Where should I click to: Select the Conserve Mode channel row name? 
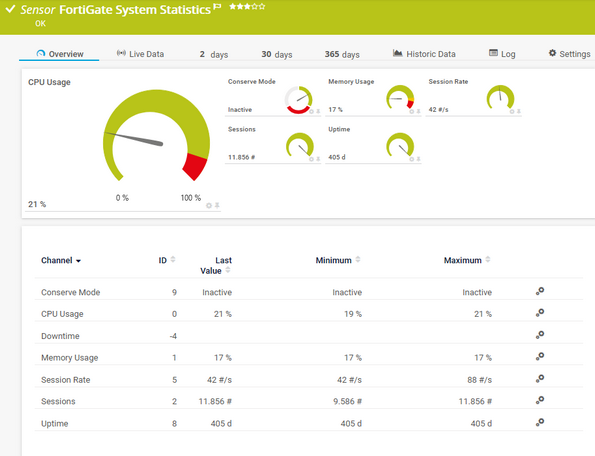point(71,292)
